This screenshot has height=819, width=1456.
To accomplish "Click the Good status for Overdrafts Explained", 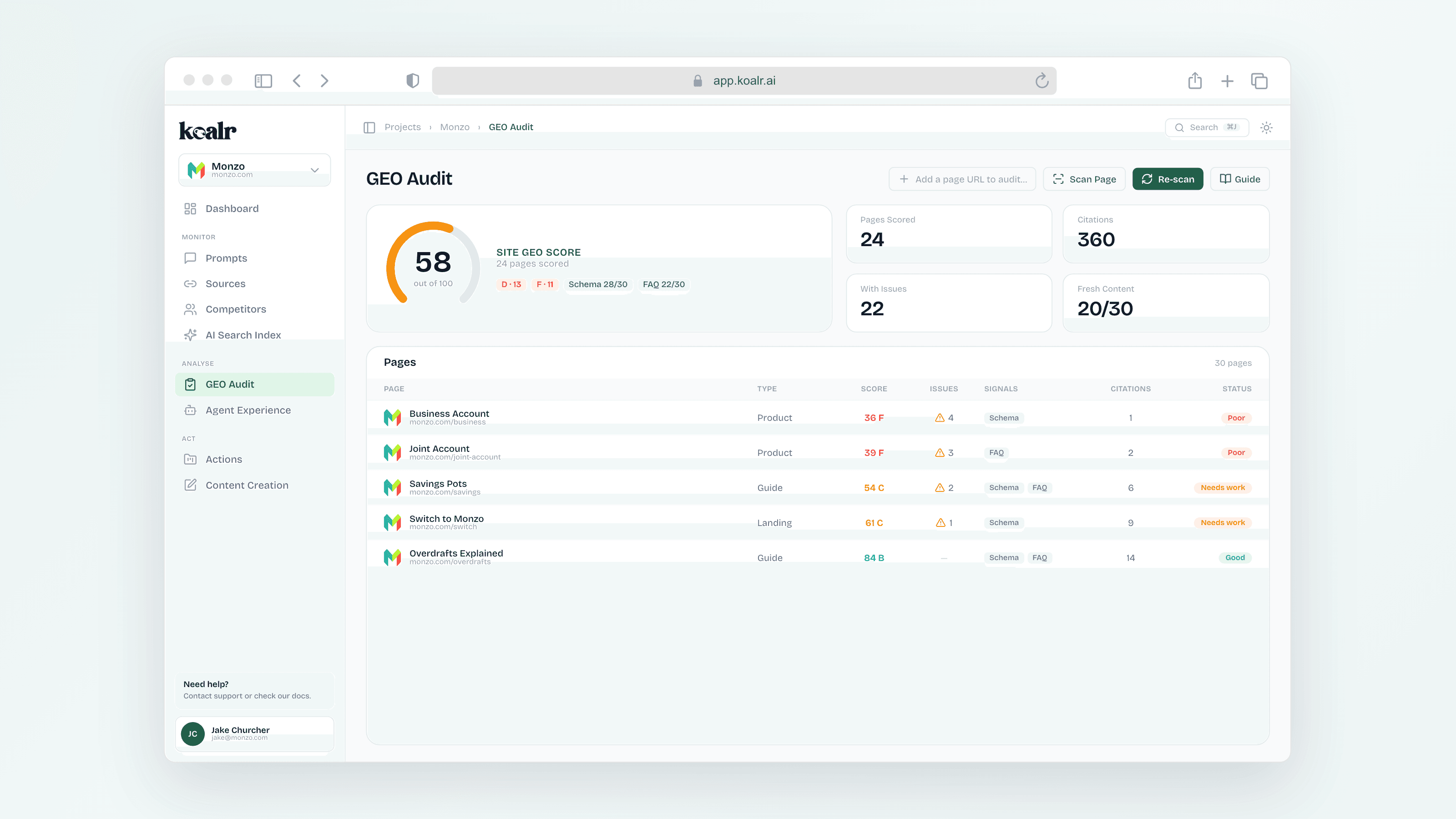I will point(1235,558).
